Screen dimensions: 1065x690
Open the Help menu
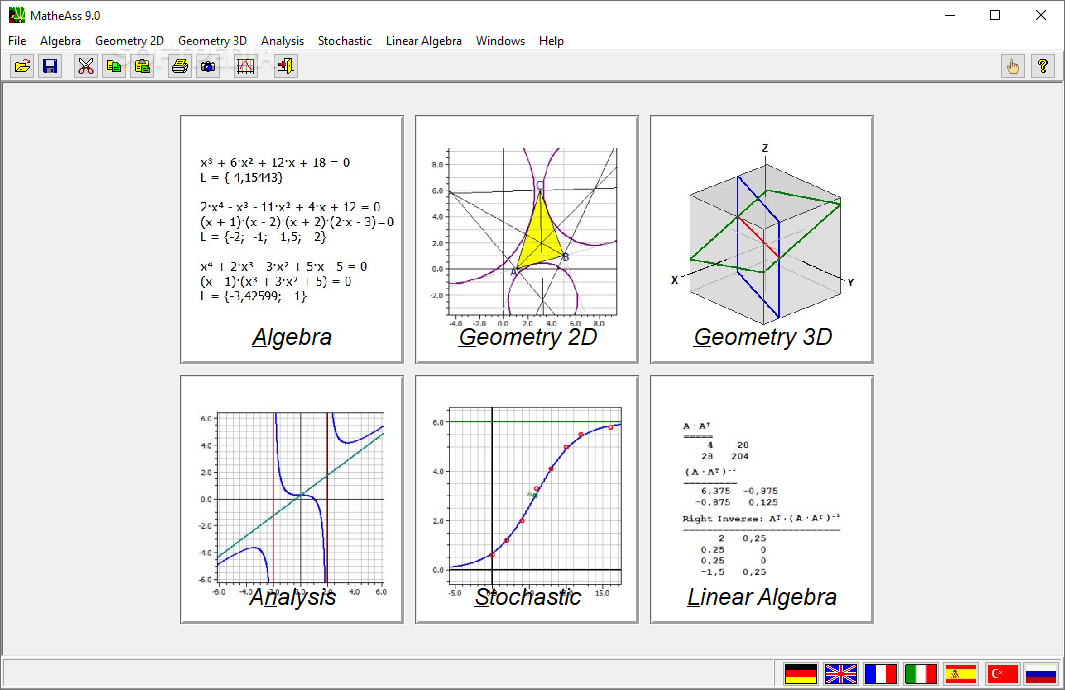[x=552, y=41]
